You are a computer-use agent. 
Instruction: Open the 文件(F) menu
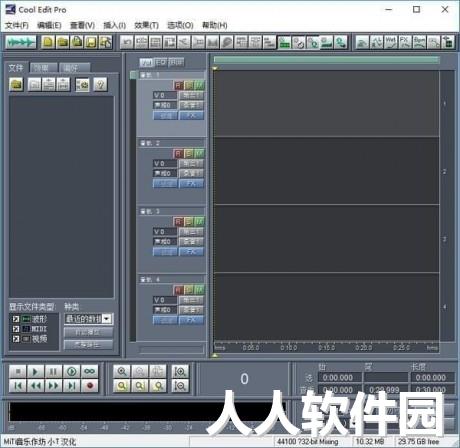pos(17,25)
